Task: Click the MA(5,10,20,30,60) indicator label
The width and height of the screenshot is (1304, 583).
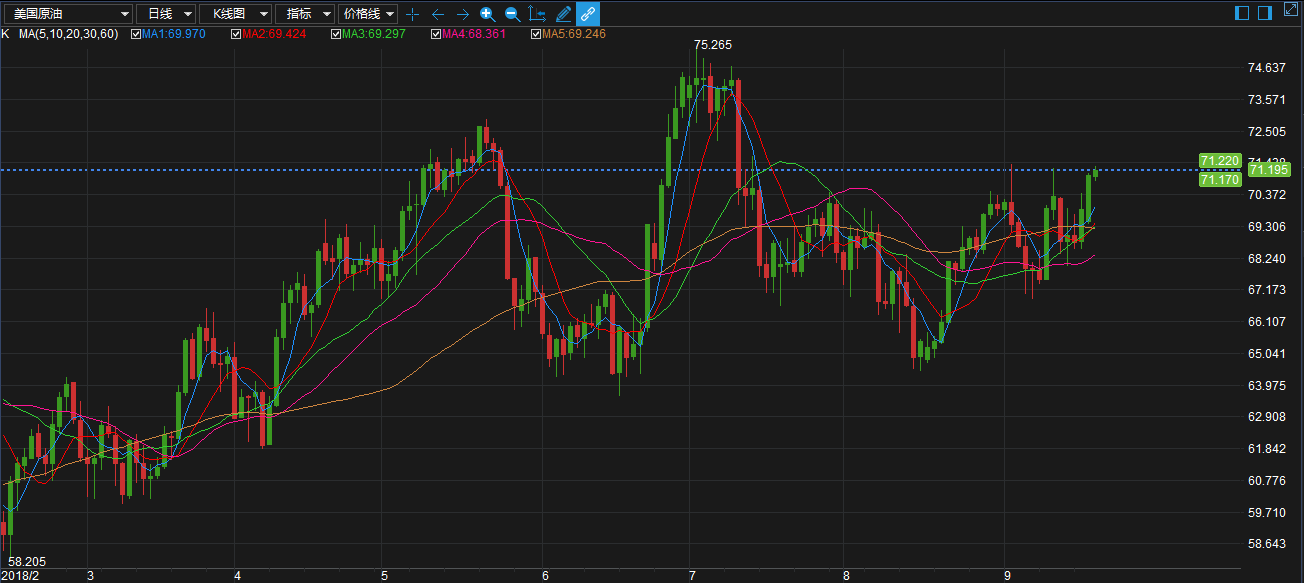Action: [68, 34]
